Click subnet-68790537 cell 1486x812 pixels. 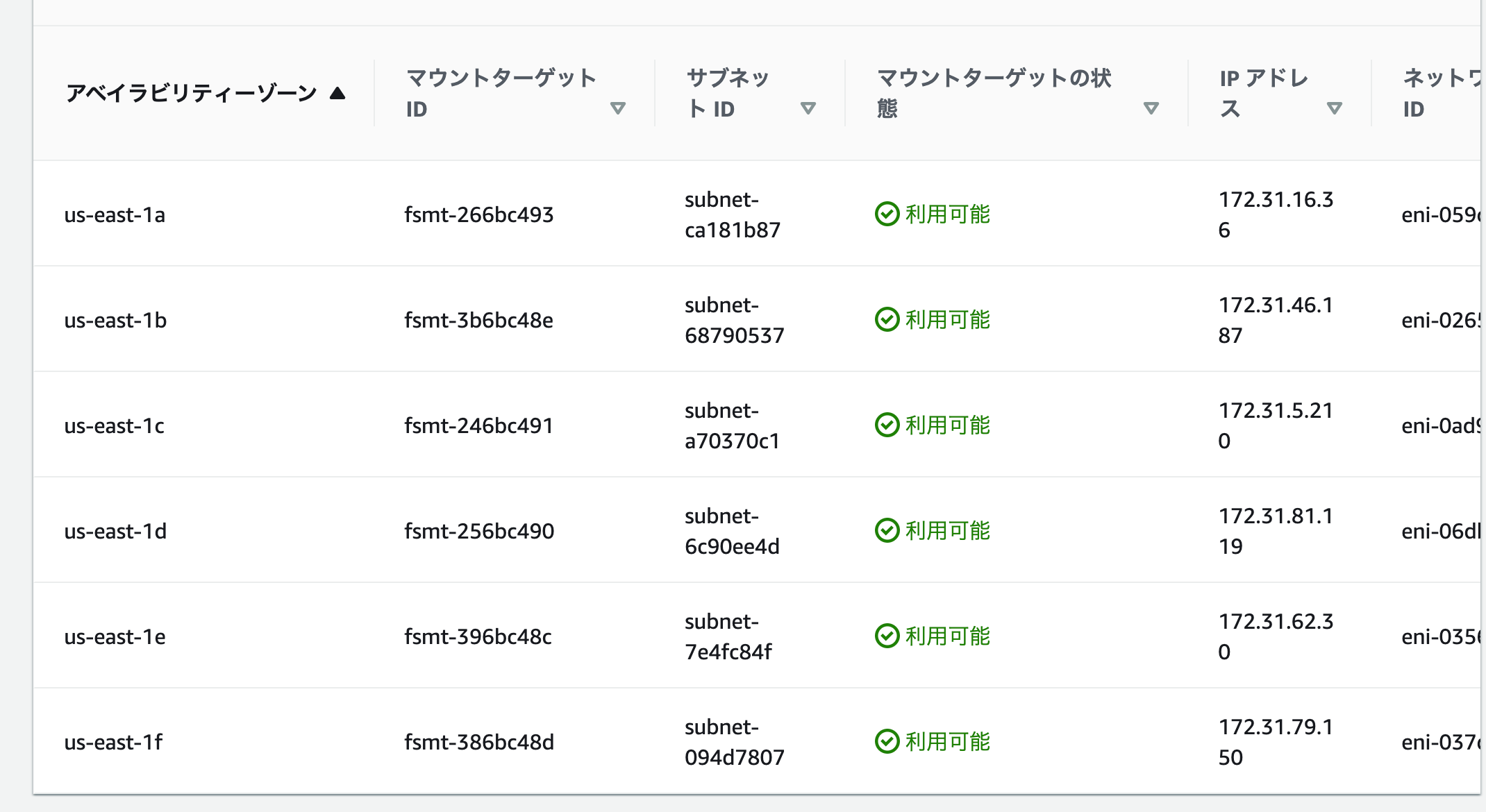coord(735,321)
